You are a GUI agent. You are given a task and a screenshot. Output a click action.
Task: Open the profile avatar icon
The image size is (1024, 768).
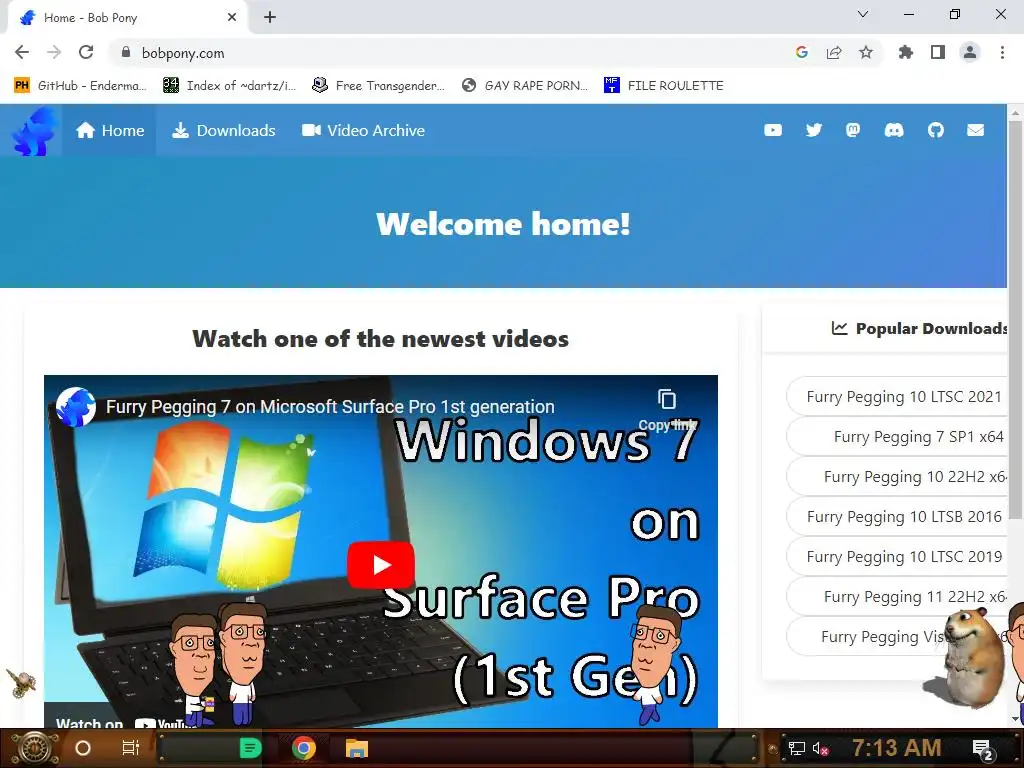970,52
